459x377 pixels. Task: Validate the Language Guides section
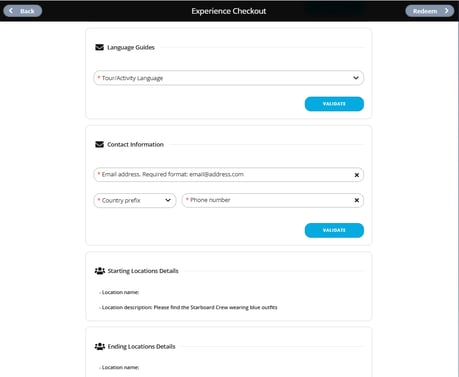(x=334, y=104)
